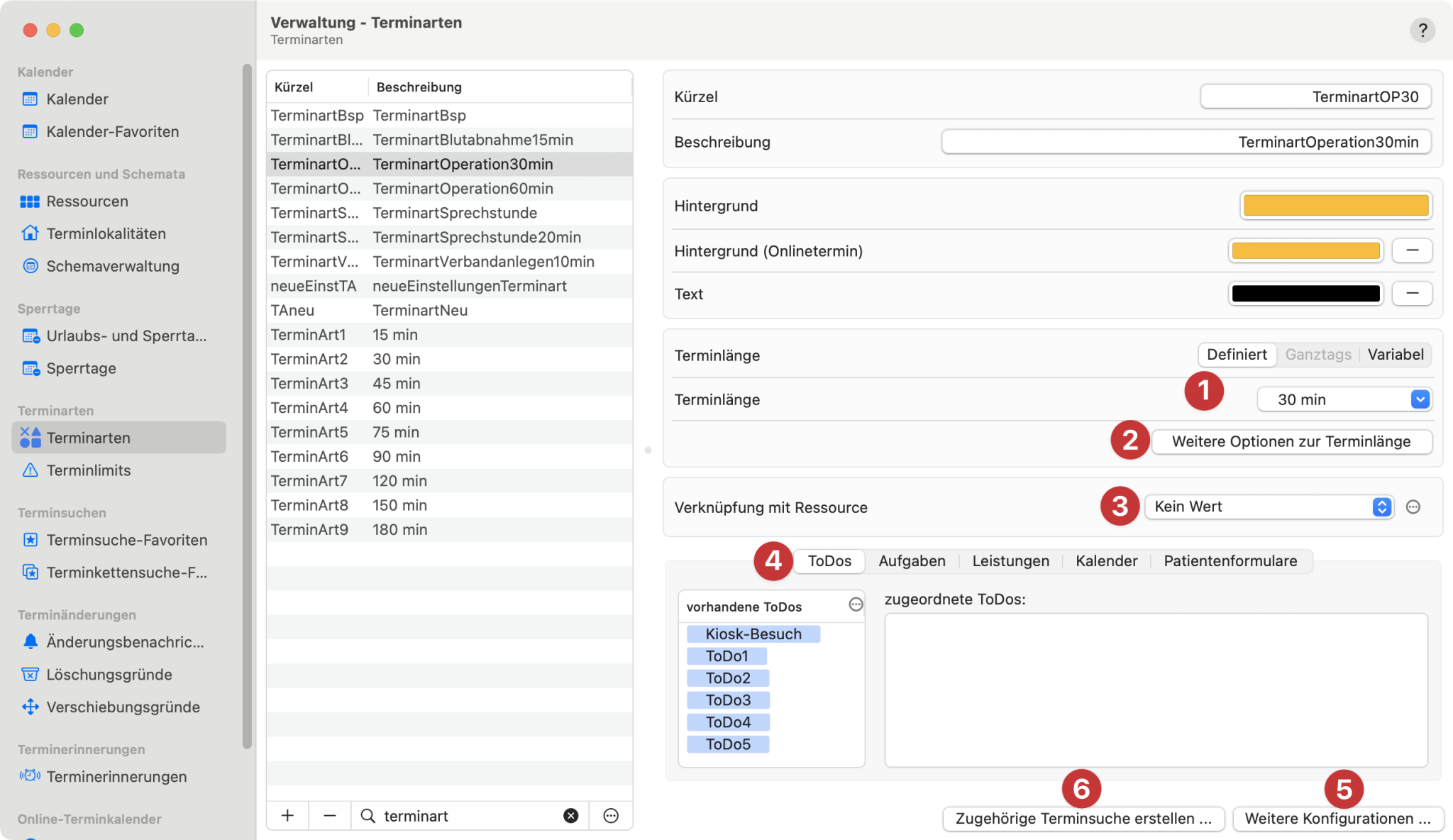Open help question mark button
Image resolution: width=1453 pixels, height=840 pixels.
(x=1422, y=30)
